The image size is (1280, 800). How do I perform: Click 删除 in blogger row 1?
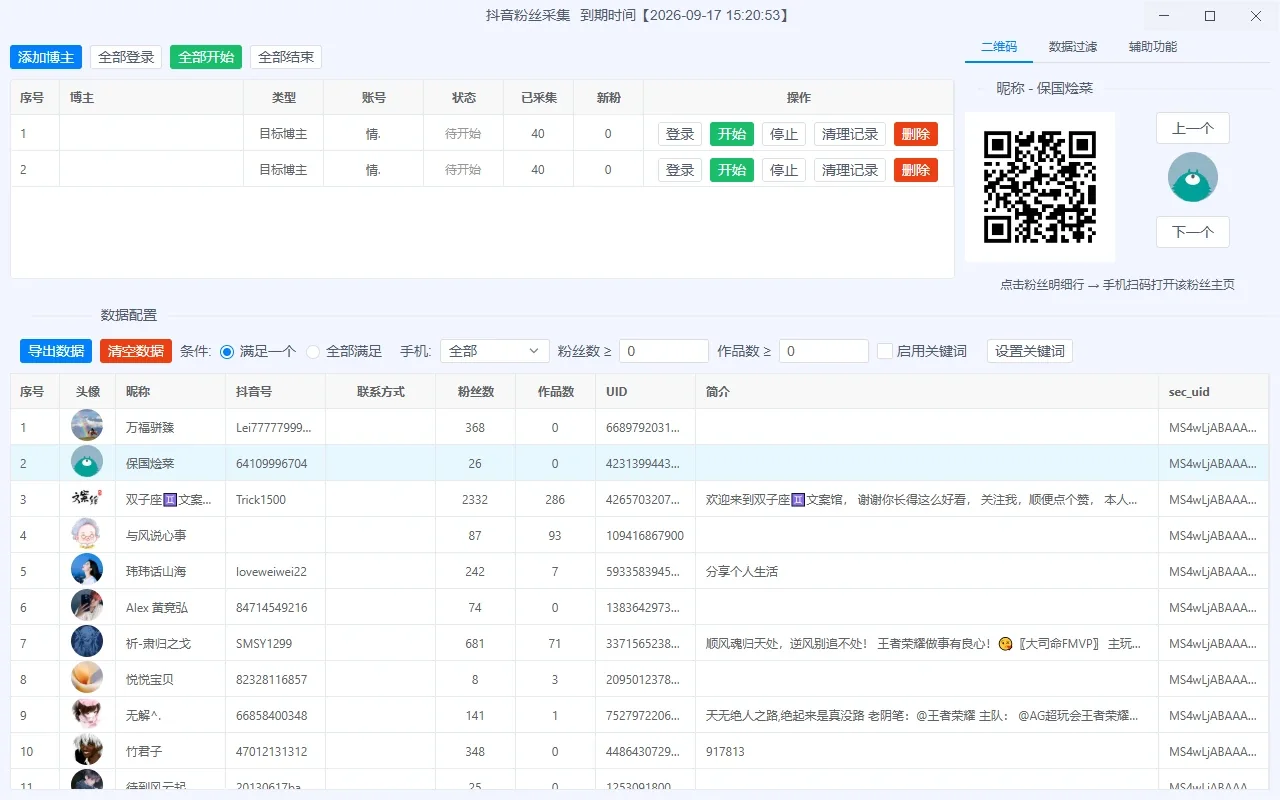[x=916, y=134]
